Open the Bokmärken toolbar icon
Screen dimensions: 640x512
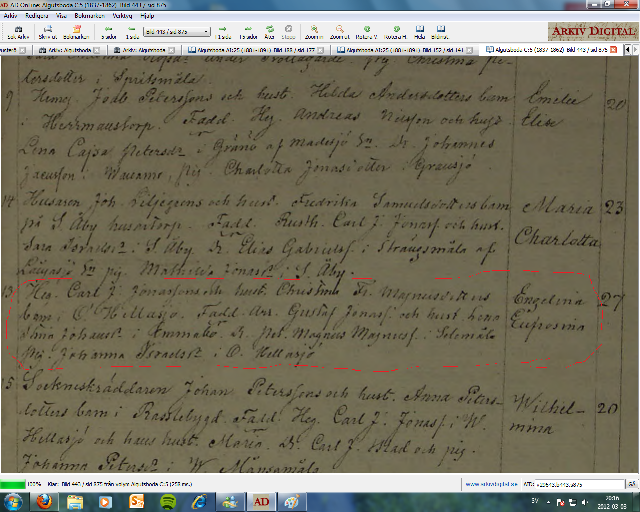coord(76,31)
